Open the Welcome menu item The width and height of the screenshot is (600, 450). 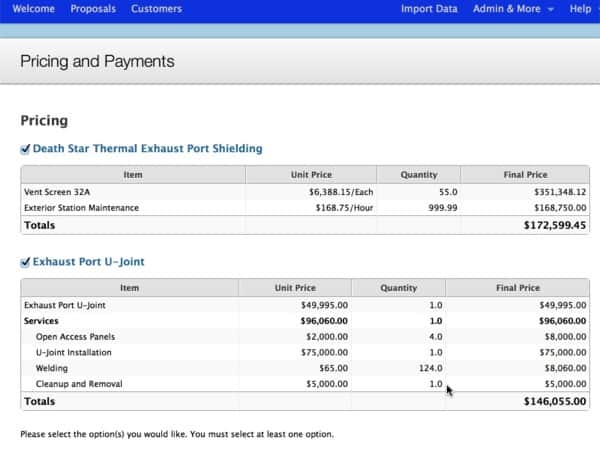[33, 9]
